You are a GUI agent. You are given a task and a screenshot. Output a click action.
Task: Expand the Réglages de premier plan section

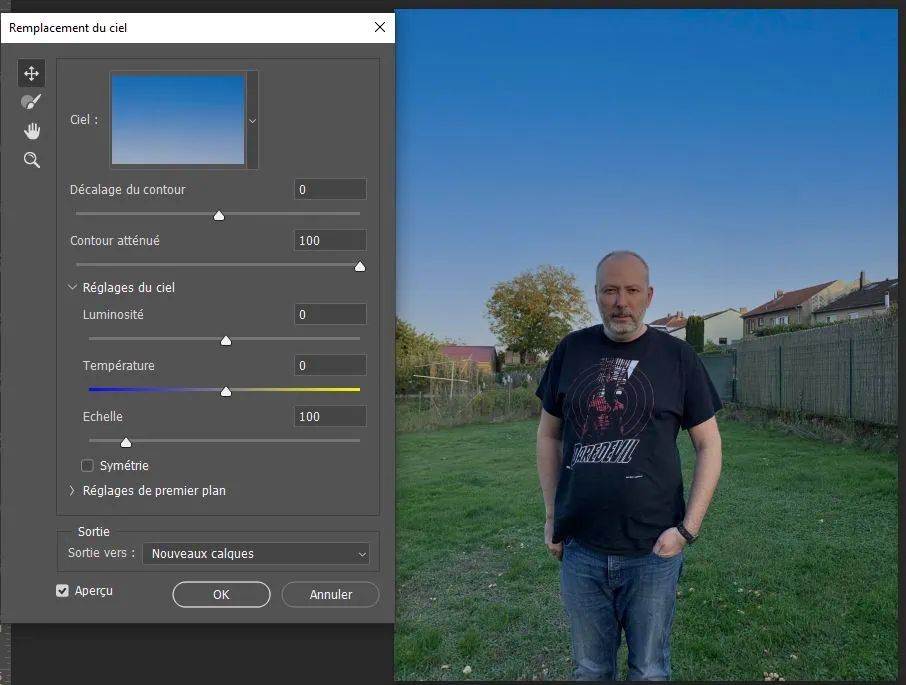click(x=72, y=491)
